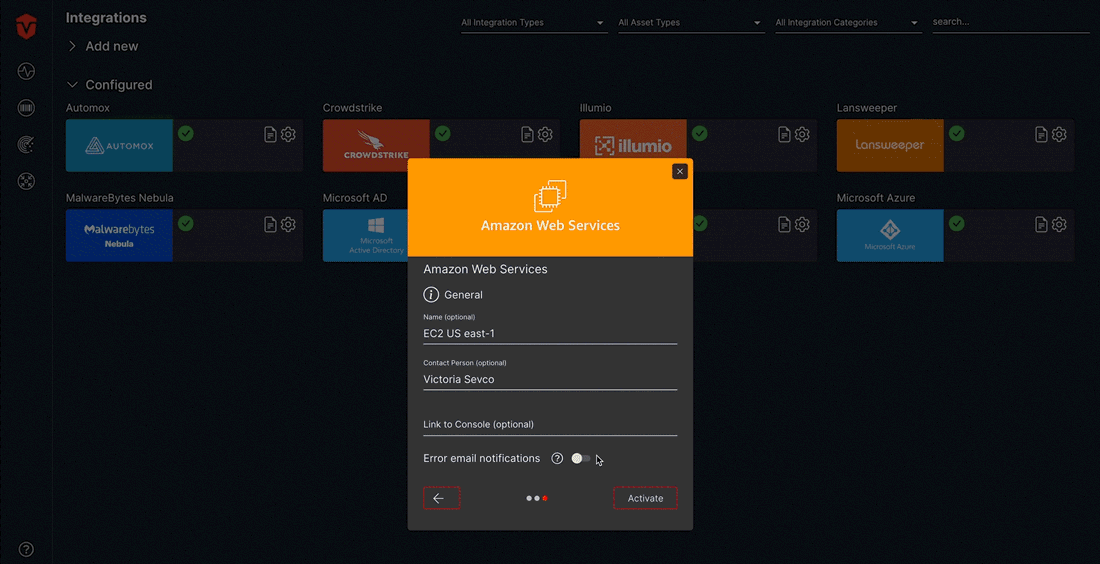Open Microsoft Azure settings gear

(1059, 224)
